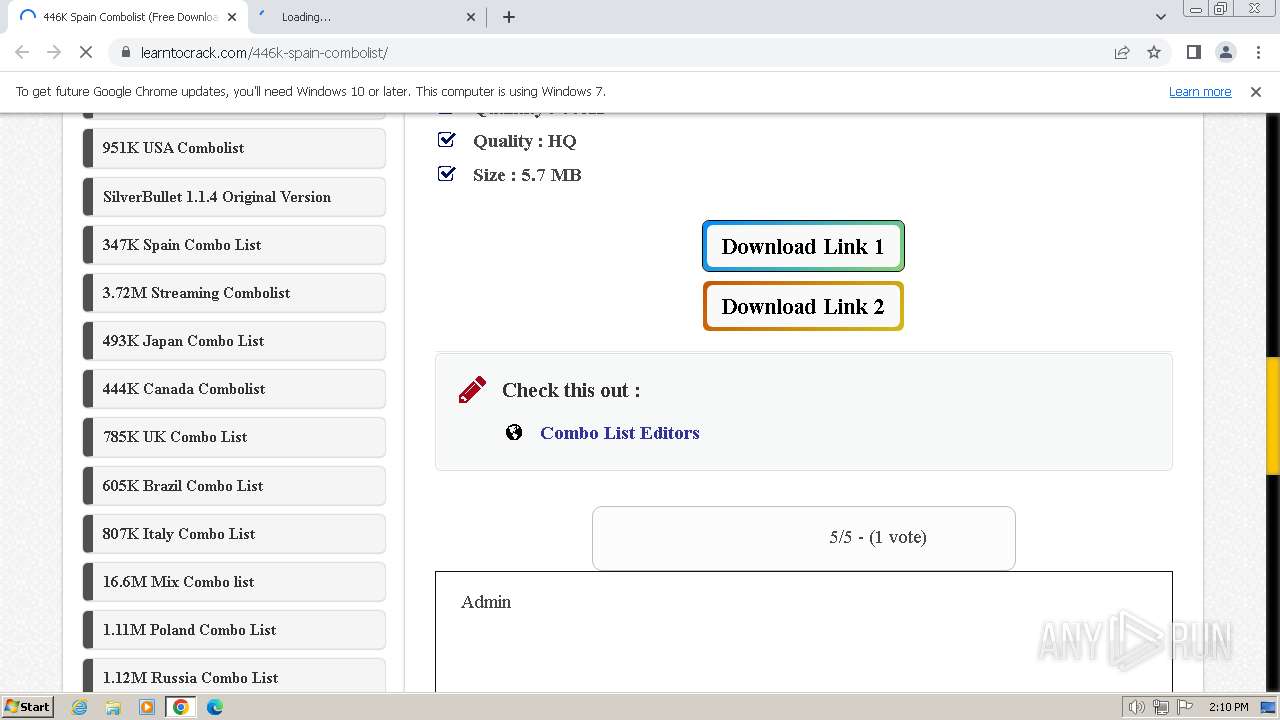Viewport: 1280px width, 720px height.
Task: Open 444K Canada Combolist
Action: click(x=234, y=389)
